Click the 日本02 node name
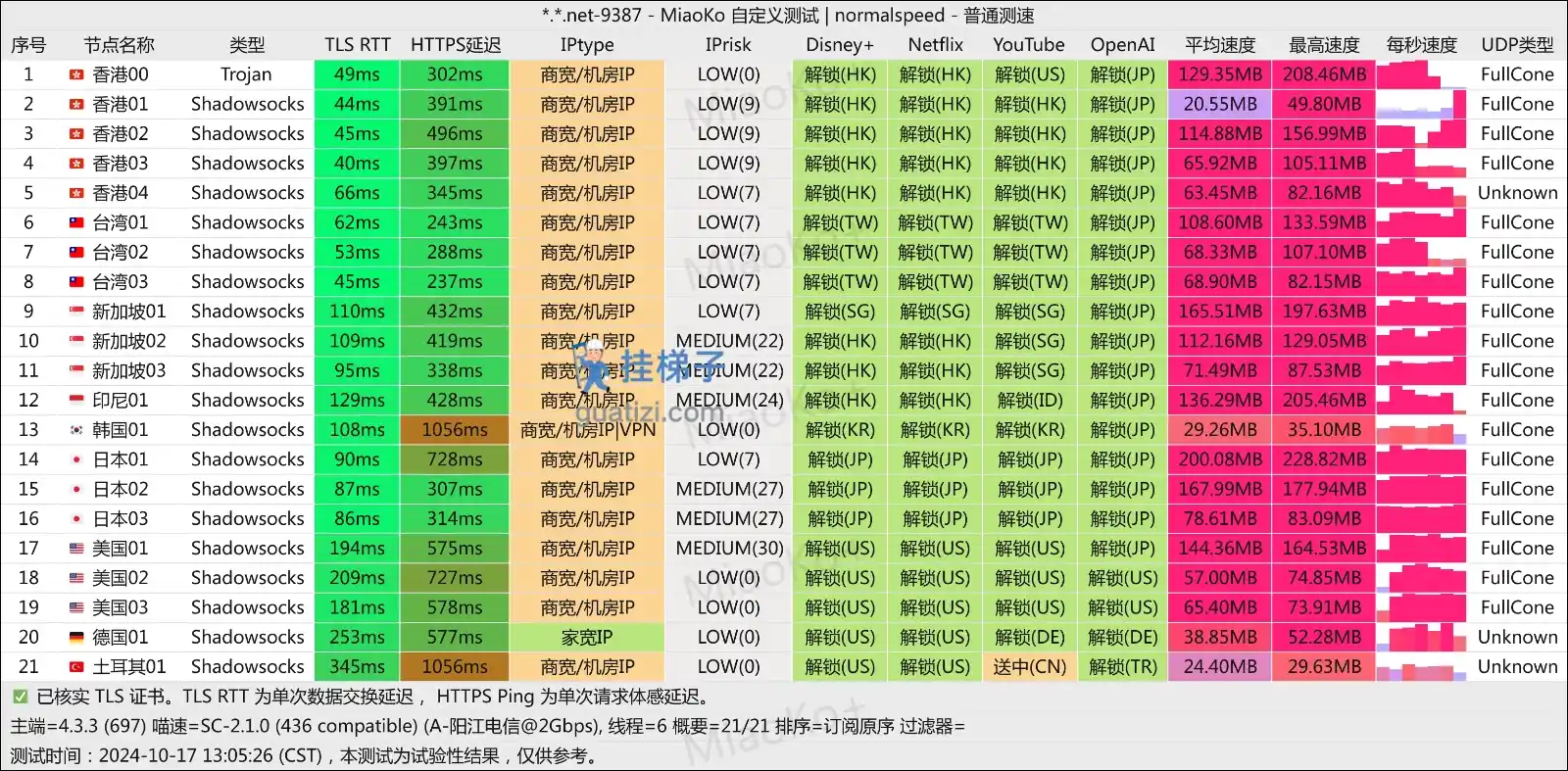 coord(121,489)
